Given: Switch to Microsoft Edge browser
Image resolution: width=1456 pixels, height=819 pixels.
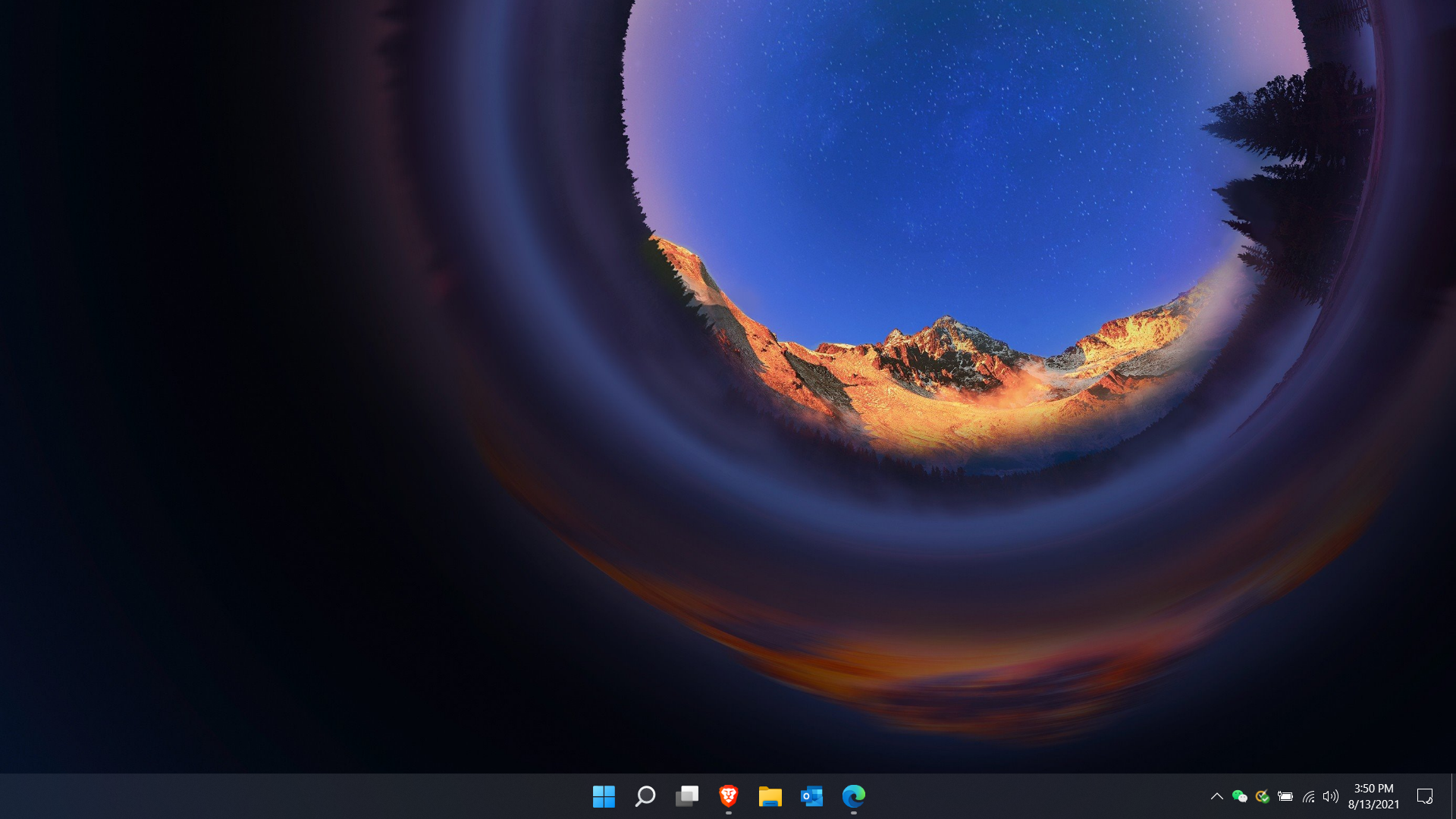Looking at the screenshot, I should tap(853, 796).
